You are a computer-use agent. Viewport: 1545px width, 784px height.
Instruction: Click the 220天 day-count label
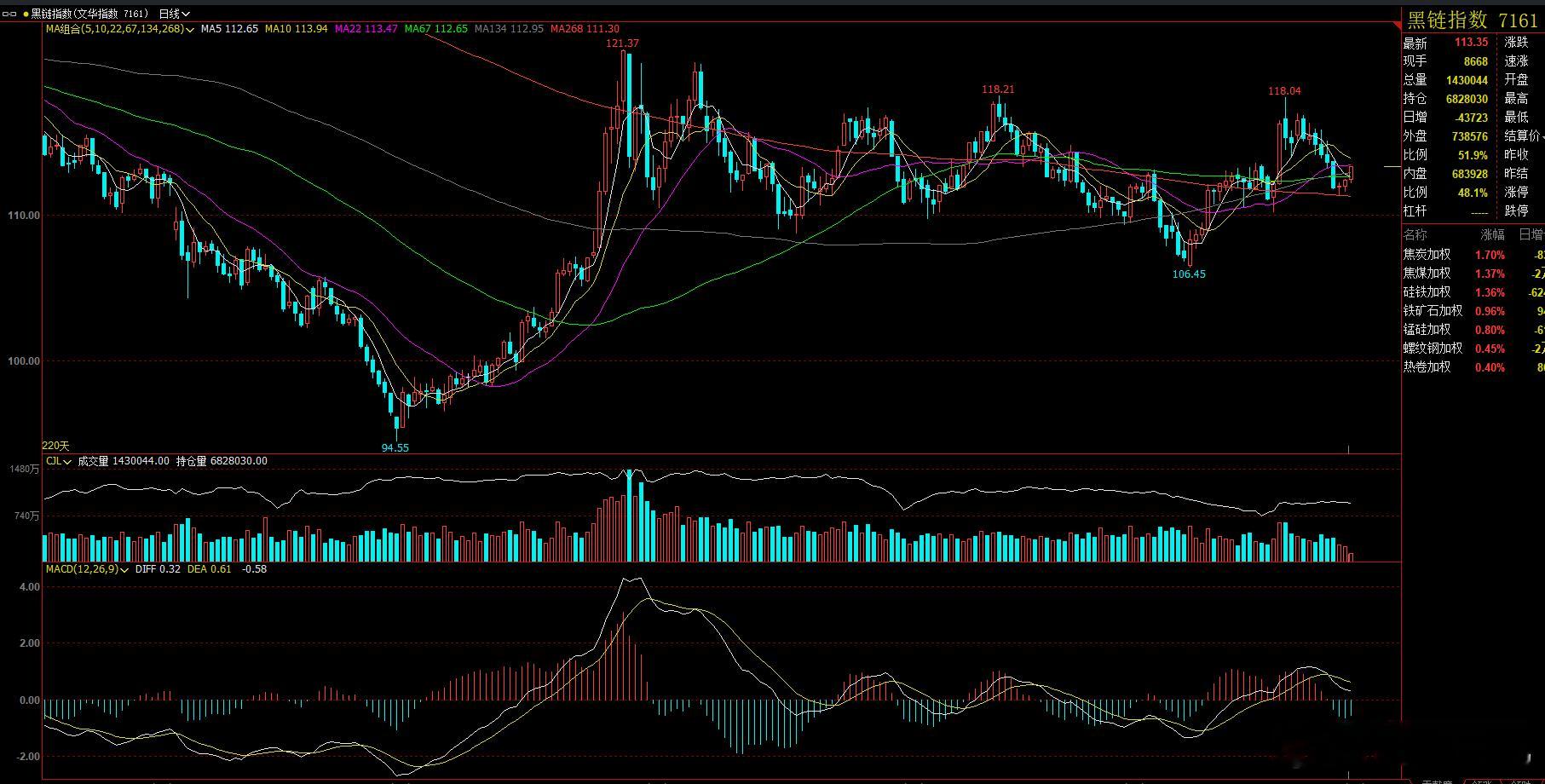point(56,446)
